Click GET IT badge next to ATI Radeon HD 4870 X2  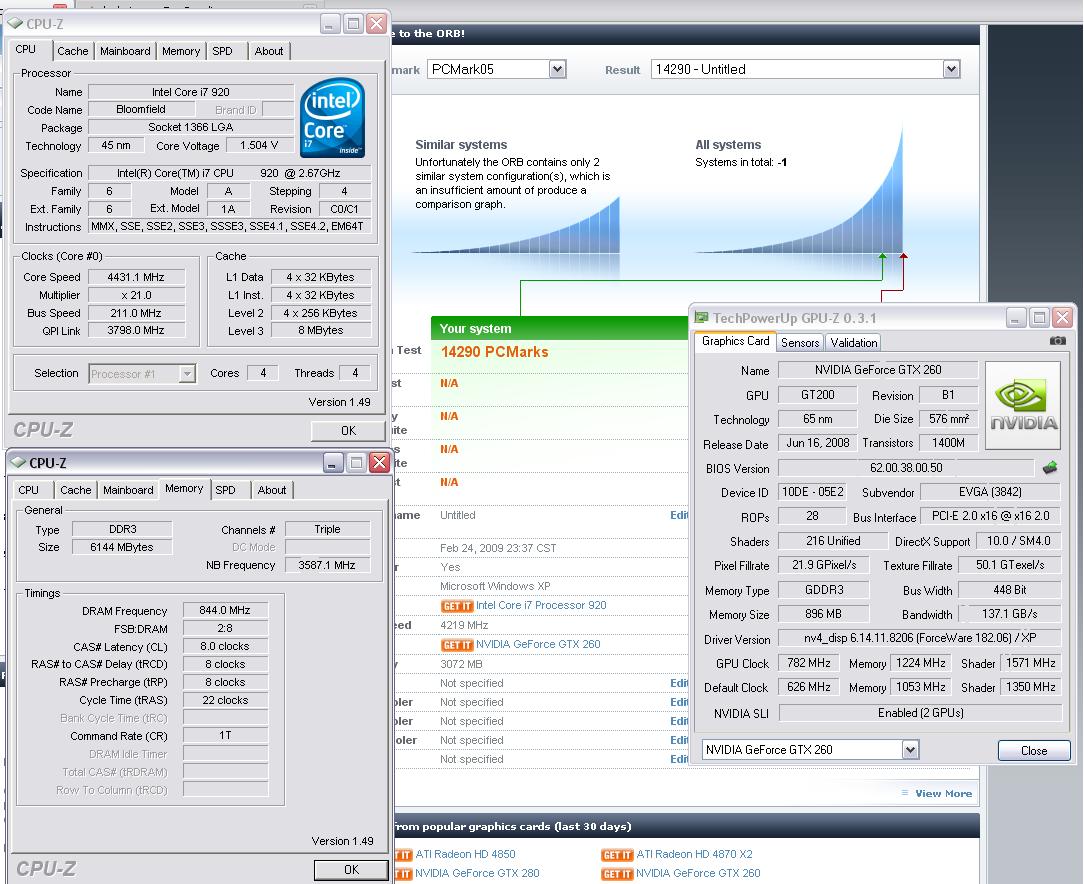(x=617, y=855)
